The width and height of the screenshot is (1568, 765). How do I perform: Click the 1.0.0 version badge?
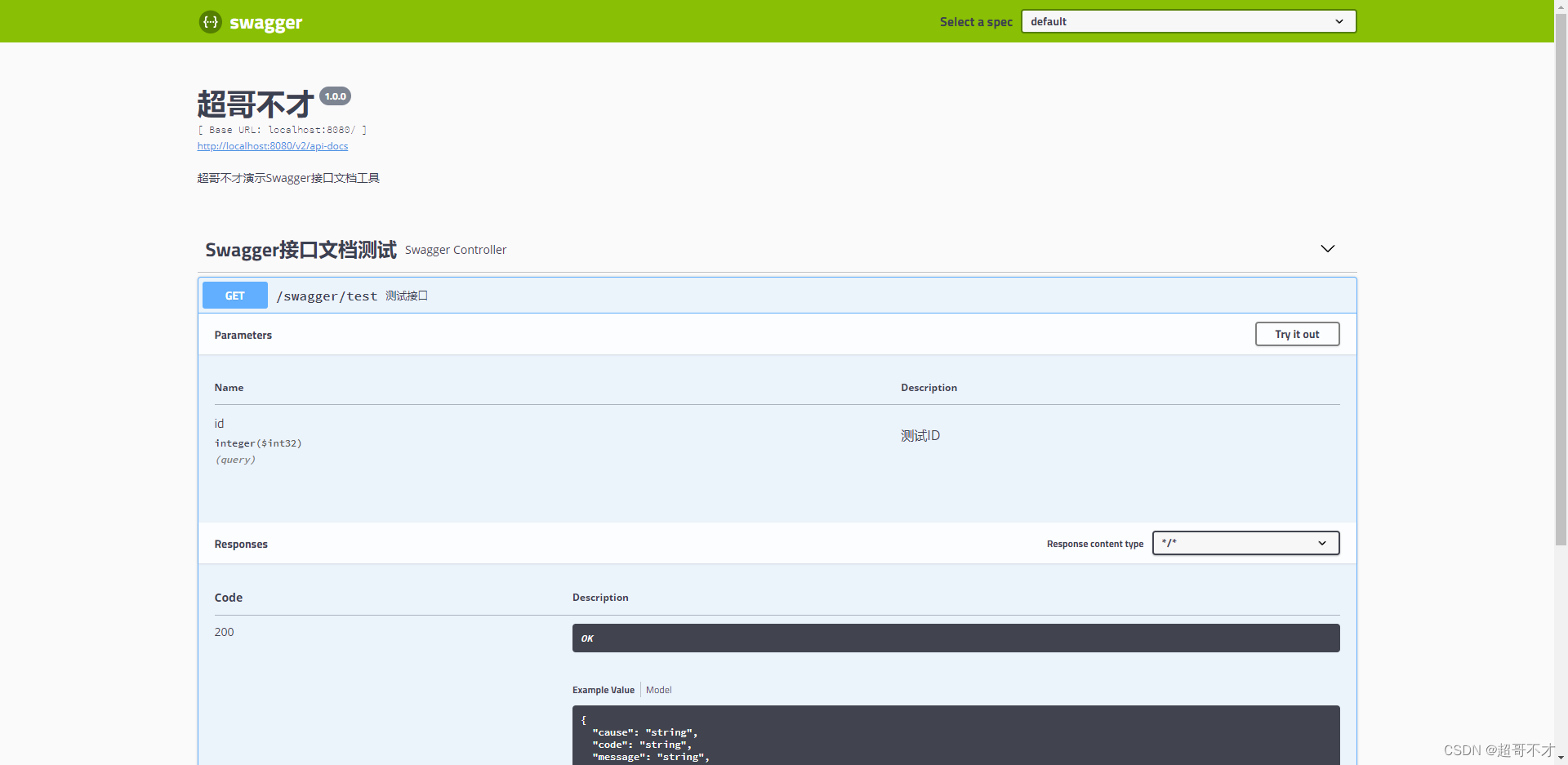pyautogui.click(x=335, y=96)
